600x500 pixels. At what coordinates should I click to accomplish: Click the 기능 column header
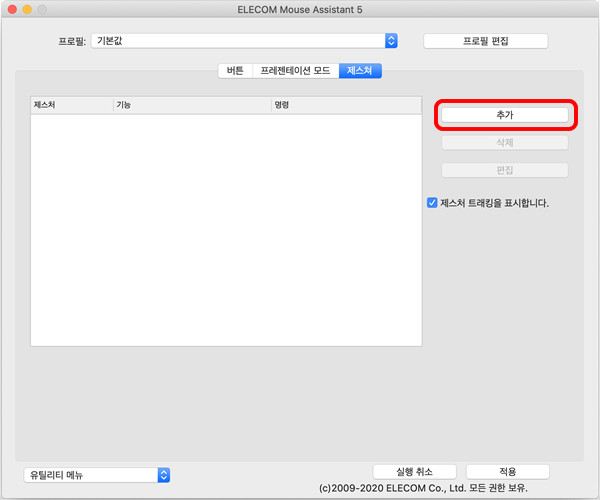coord(192,105)
